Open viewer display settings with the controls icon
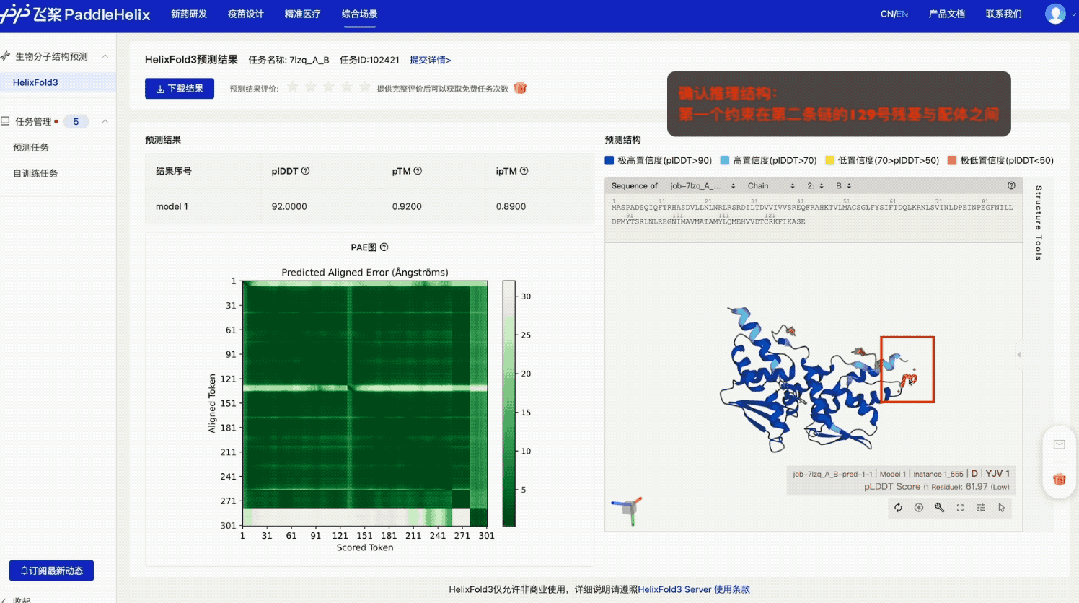The width and height of the screenshot is (1079, 603). pos(979,507)
